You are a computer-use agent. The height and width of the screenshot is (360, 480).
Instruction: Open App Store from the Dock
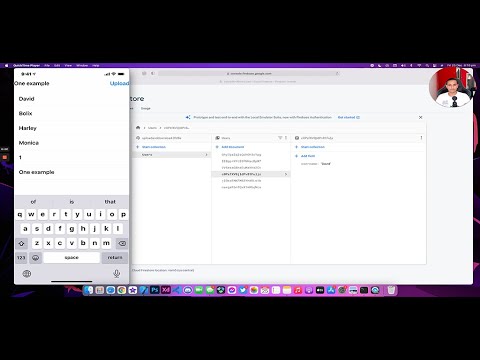pos(331,290)
